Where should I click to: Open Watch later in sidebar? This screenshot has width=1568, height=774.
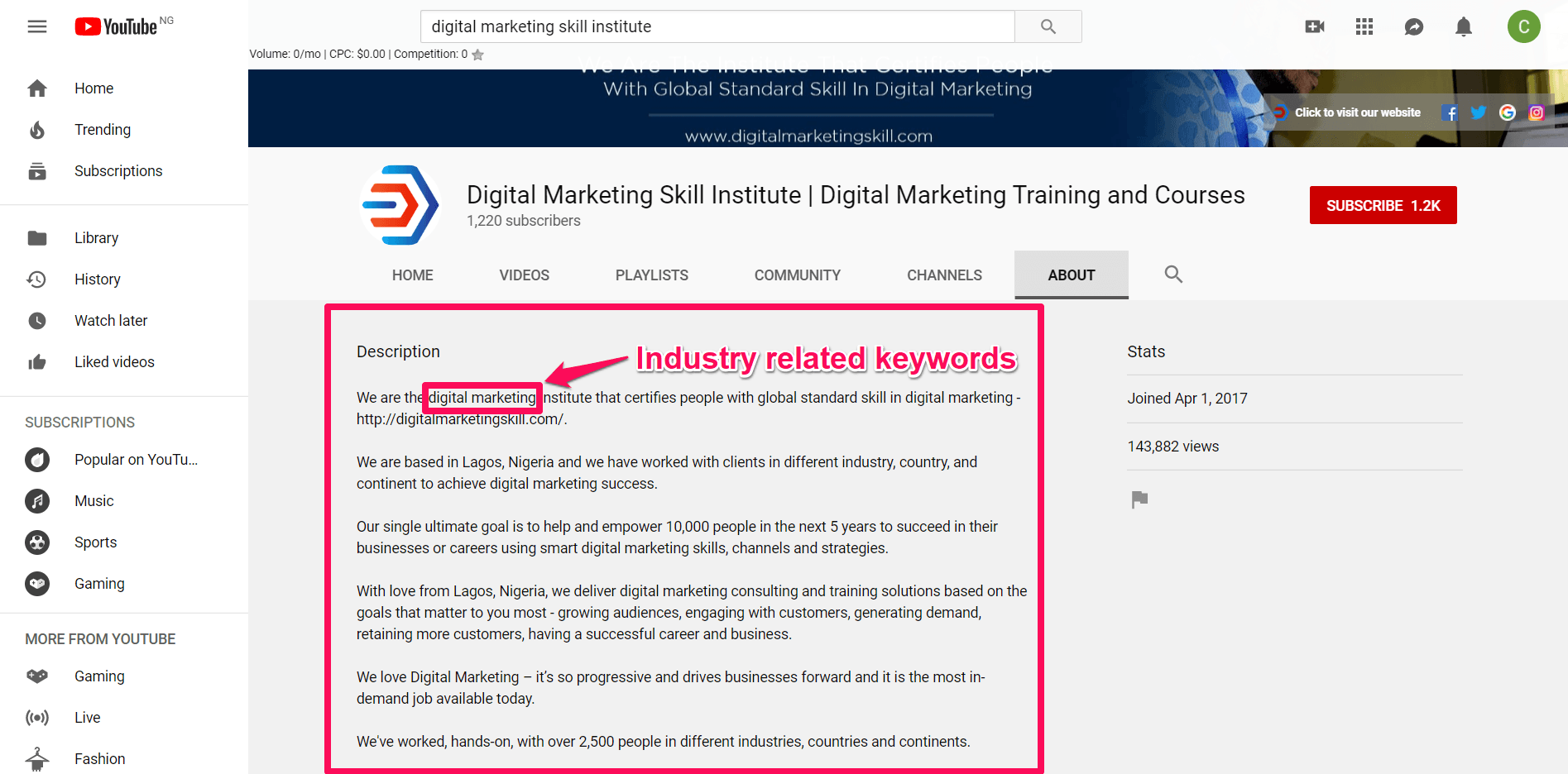111,321
